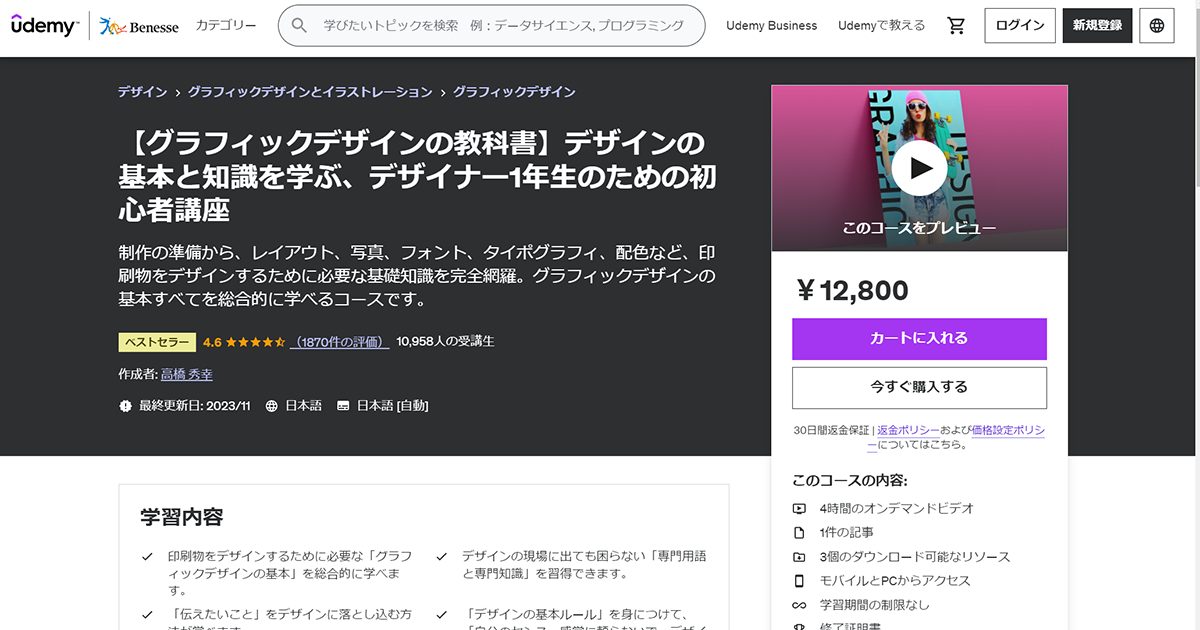Open the shopping cart icon
The image size is (1200, 630).
pos(956,26)
